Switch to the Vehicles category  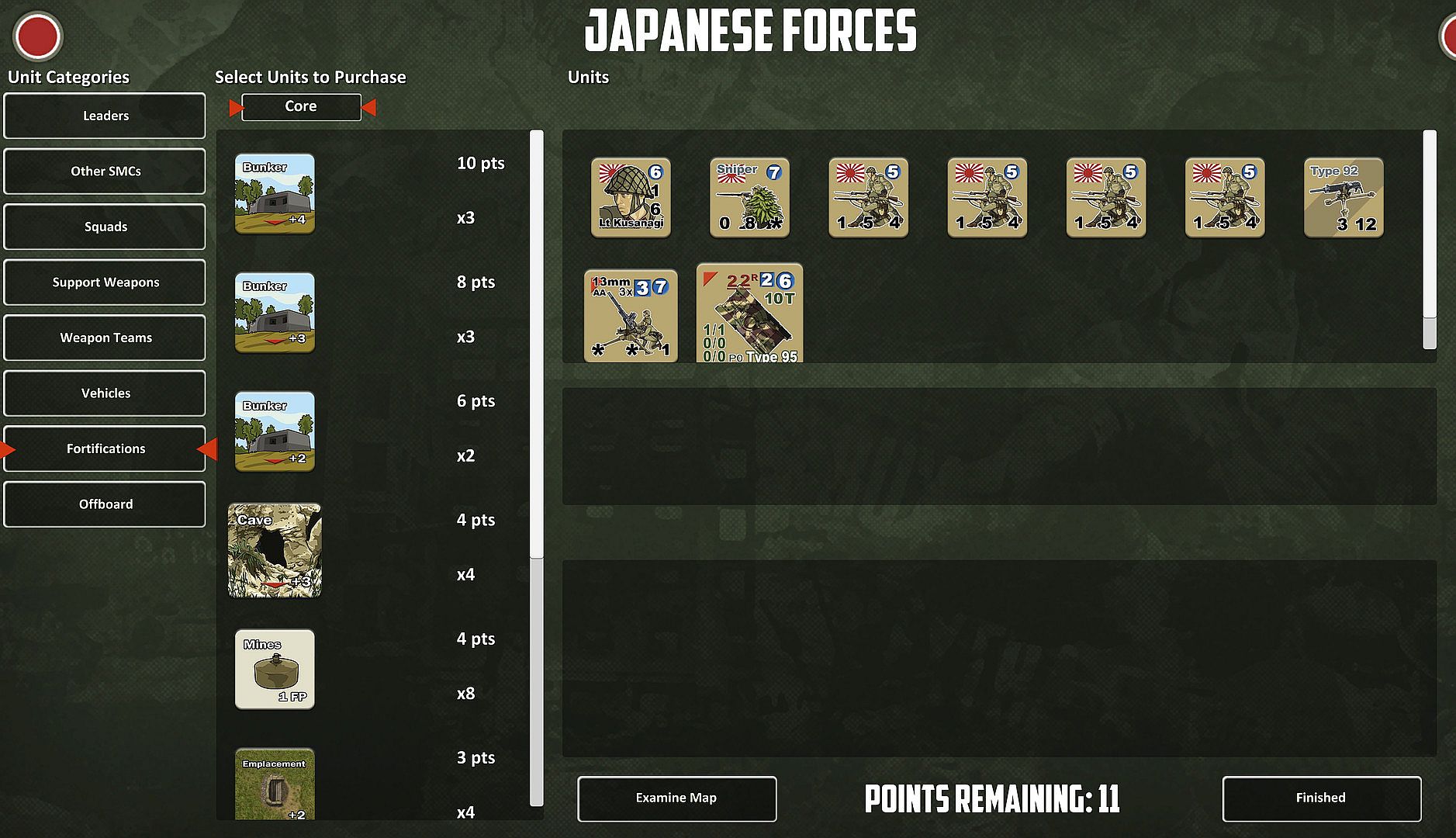coord(105,393)
